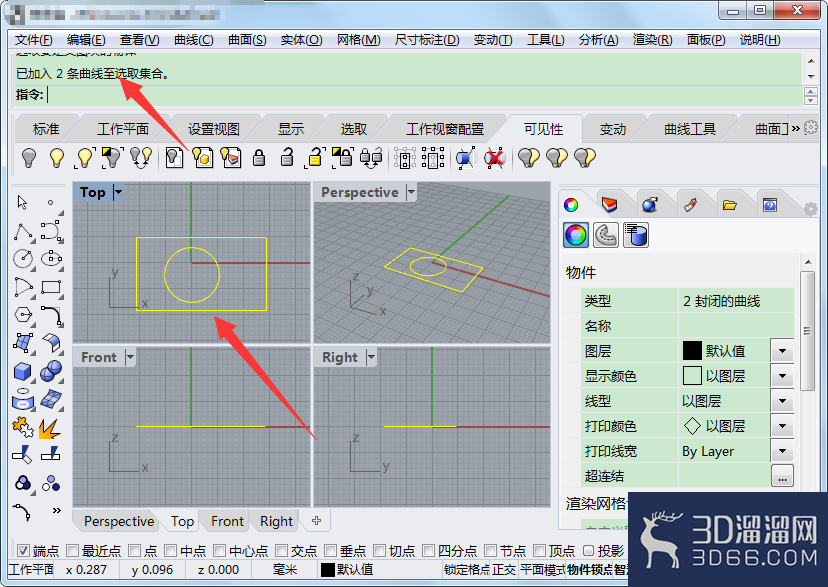This screenshot has width=828, height=587.
Task: Click the swap locked objects double padlock icon
Action: [371, 158]
